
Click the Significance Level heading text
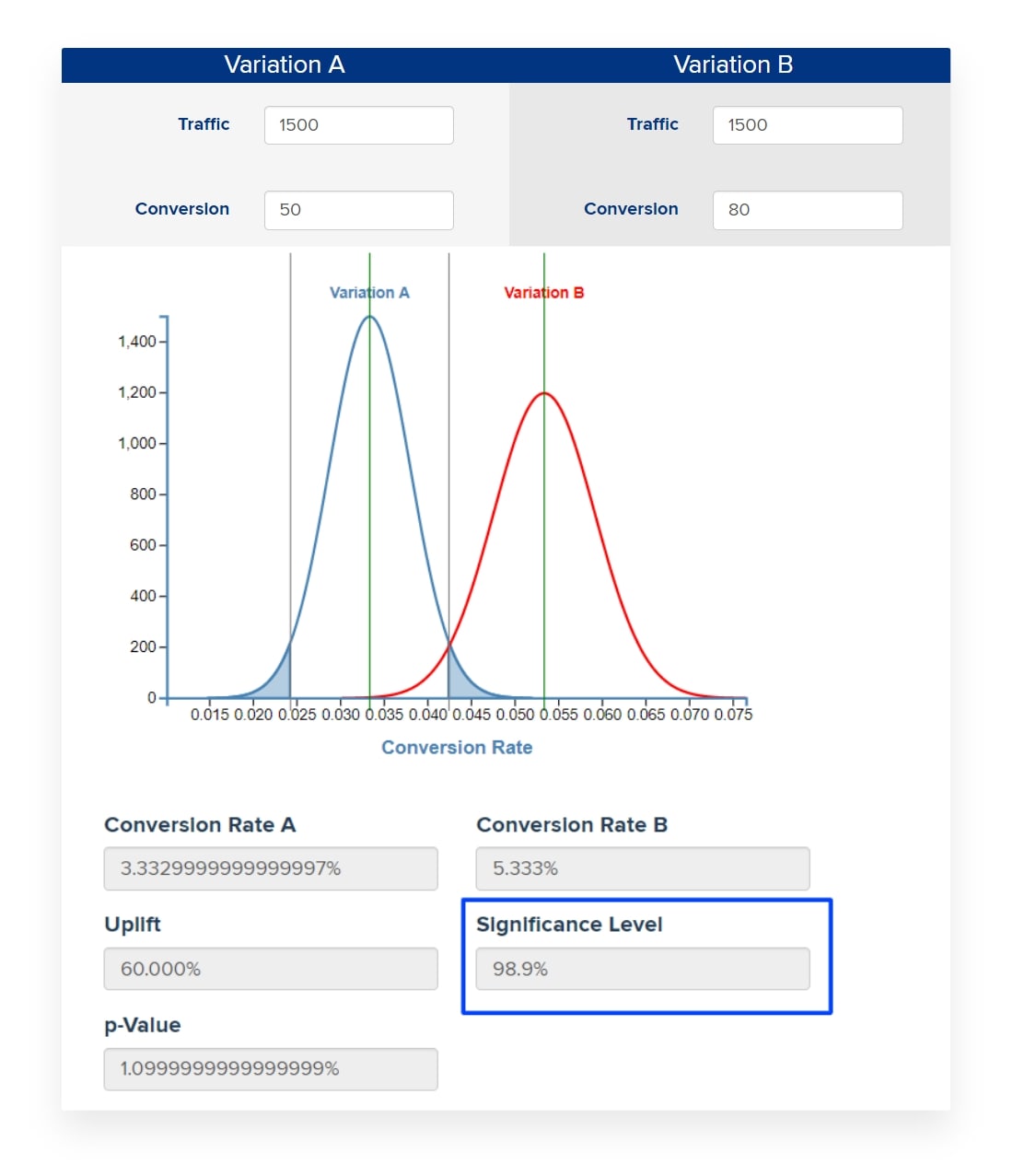click(x=569, y=925)
